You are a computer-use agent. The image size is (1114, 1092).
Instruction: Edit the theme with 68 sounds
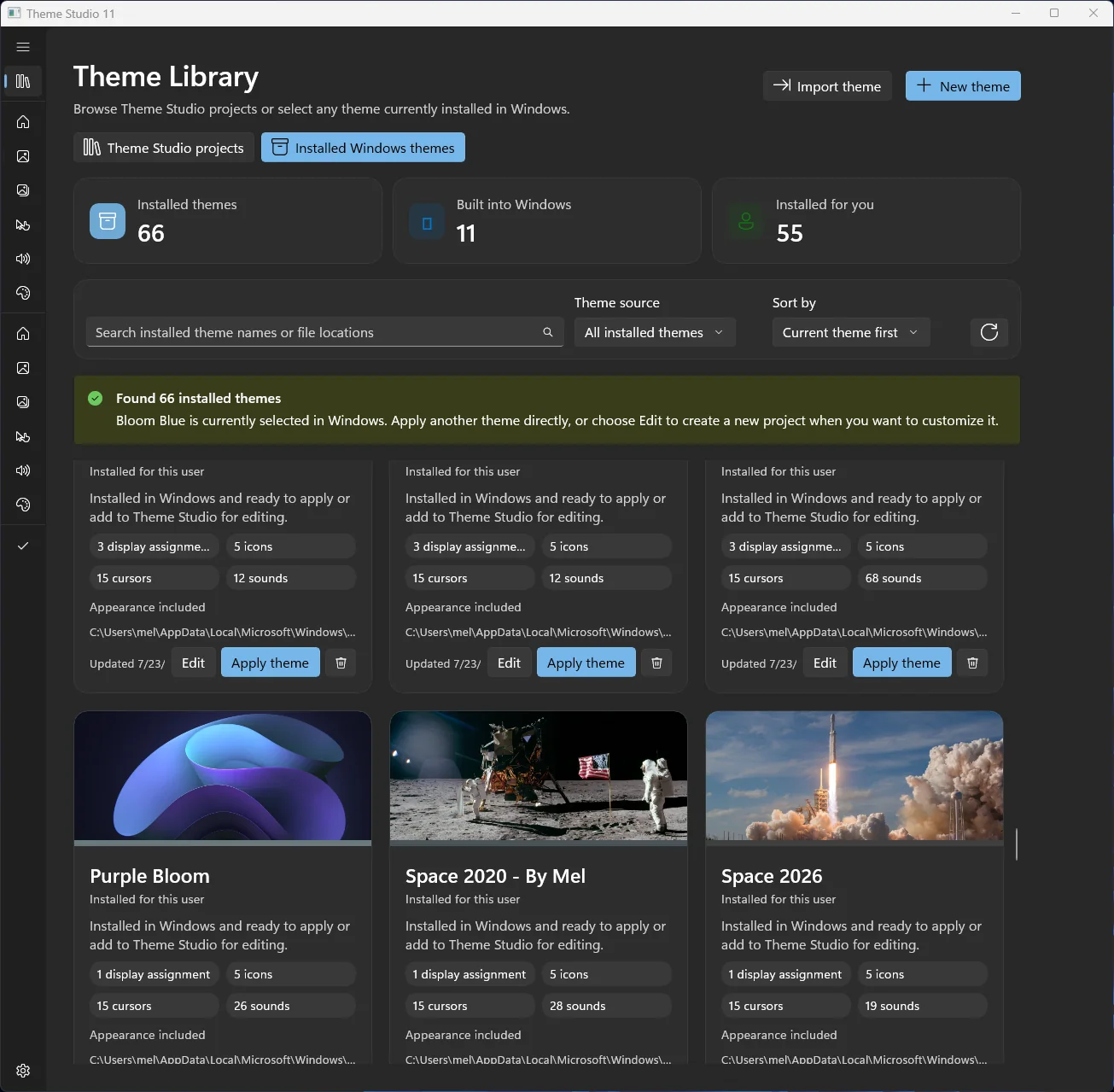[x=825, y=663]
